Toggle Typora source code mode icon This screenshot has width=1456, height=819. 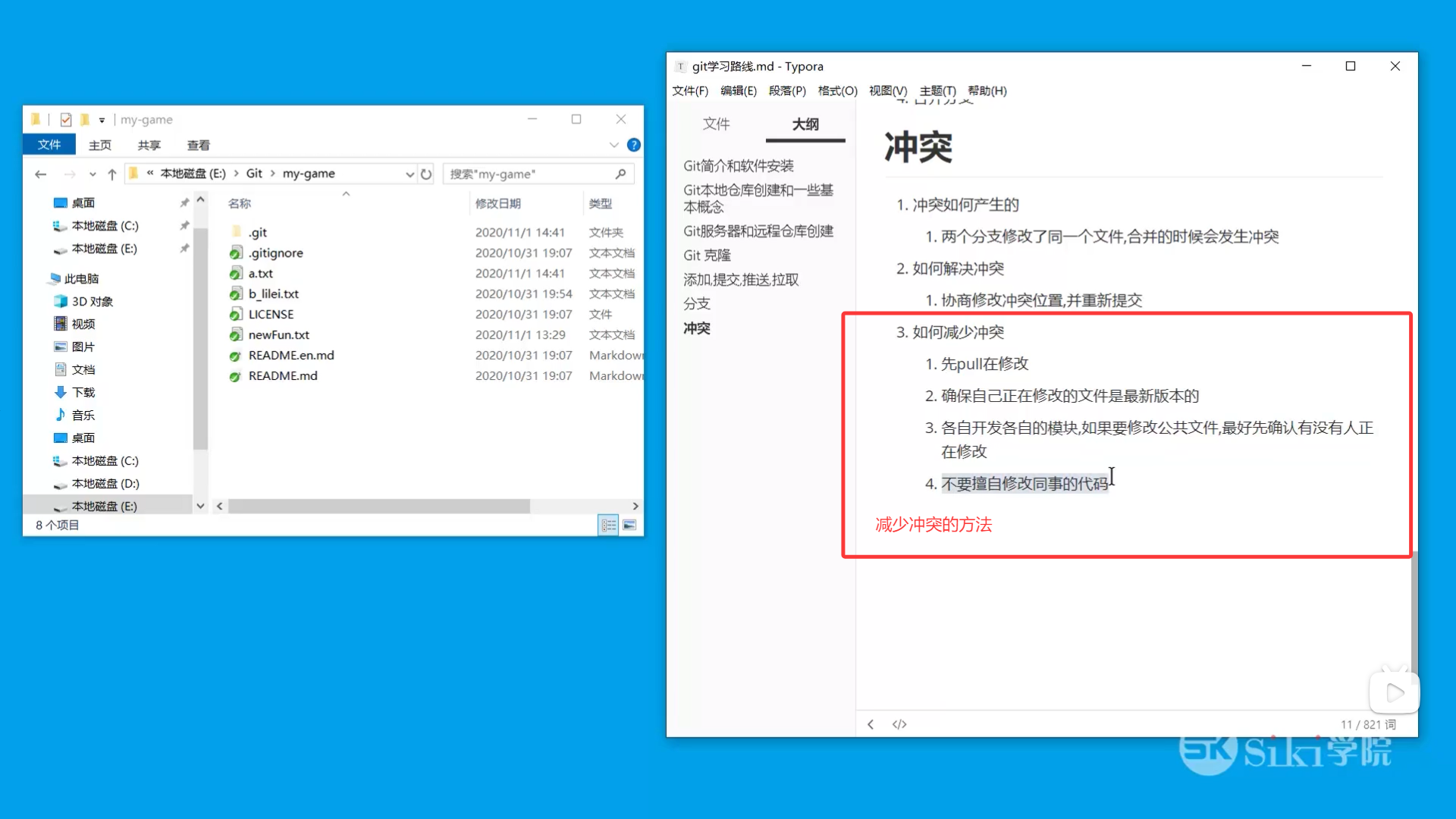point(899,724)
